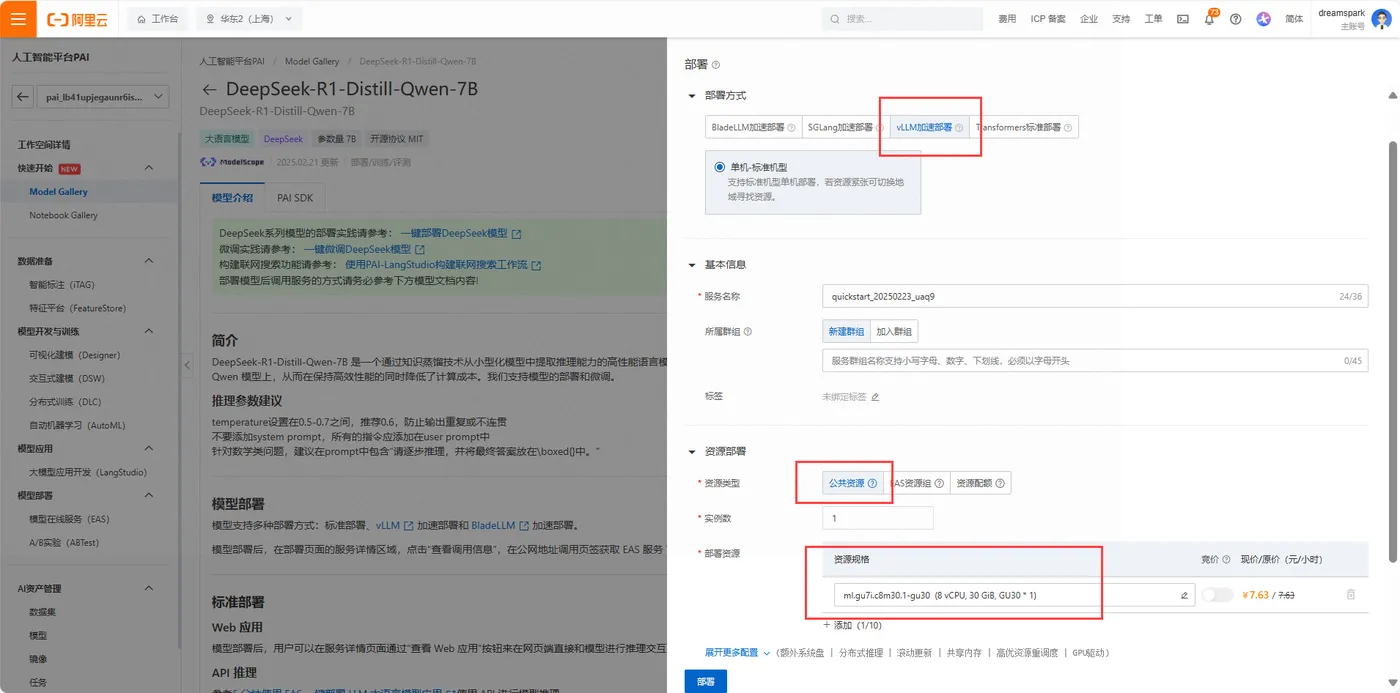Image resolution: width=1400 pixels, height=693 pixels.
Task: Collapse the 部署方式 section
Action: click(691, 96)
